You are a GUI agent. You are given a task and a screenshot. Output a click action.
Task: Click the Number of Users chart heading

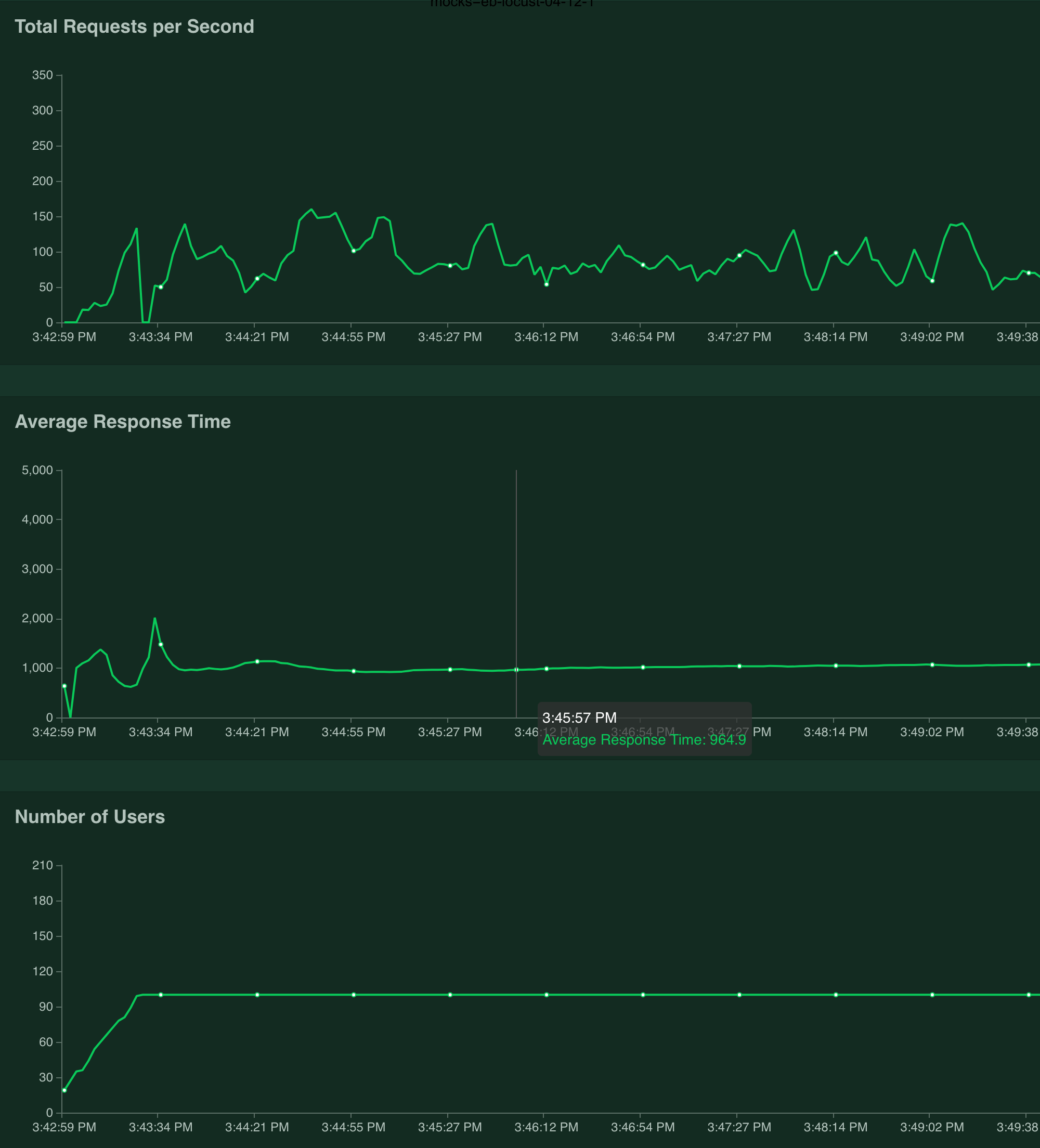(x=89, y=817)
